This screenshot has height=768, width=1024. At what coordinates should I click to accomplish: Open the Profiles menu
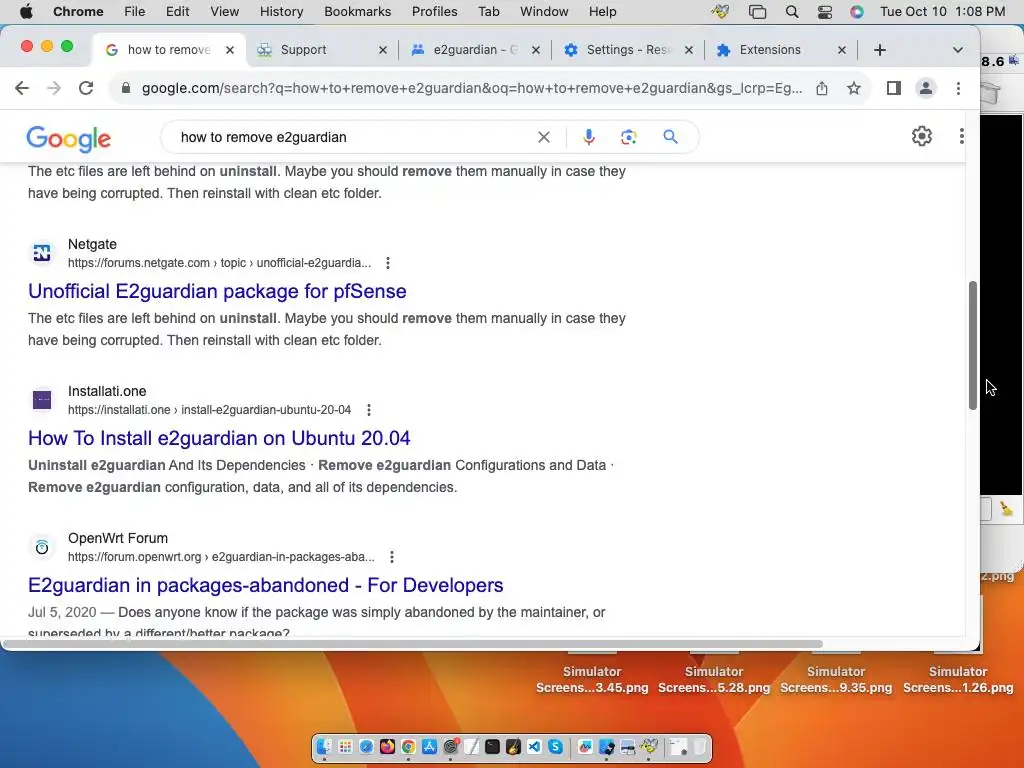click(434, 12)
